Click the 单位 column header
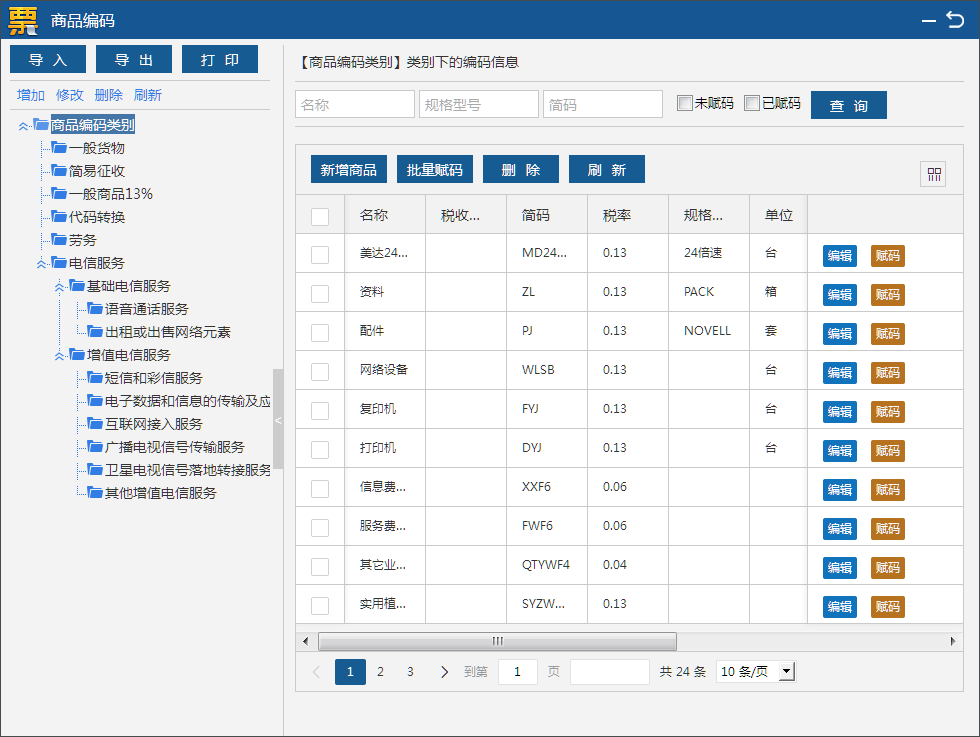This screenshot has width=980, height=737. 779,215
